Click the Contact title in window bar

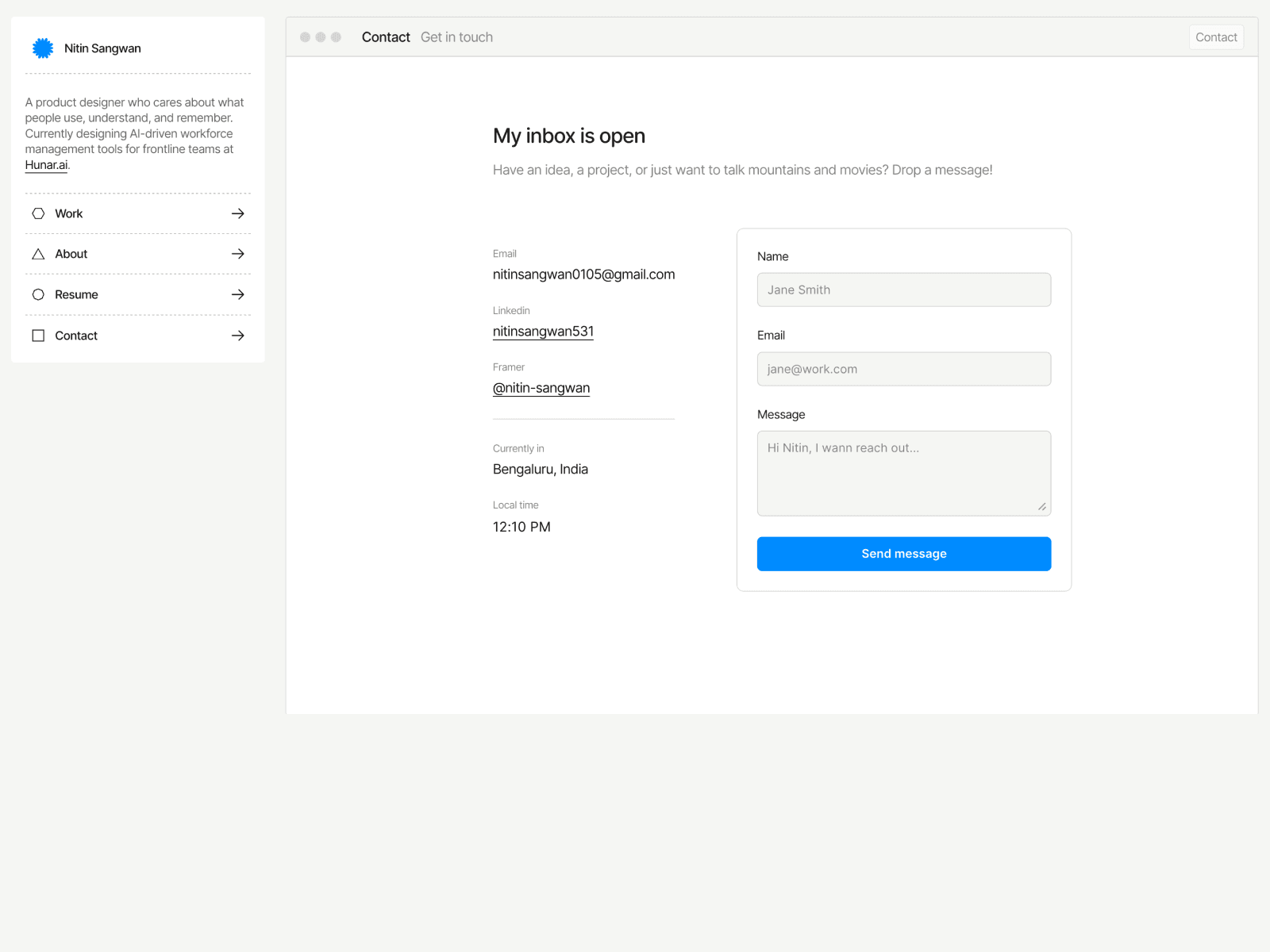click(x=386, y=37)
